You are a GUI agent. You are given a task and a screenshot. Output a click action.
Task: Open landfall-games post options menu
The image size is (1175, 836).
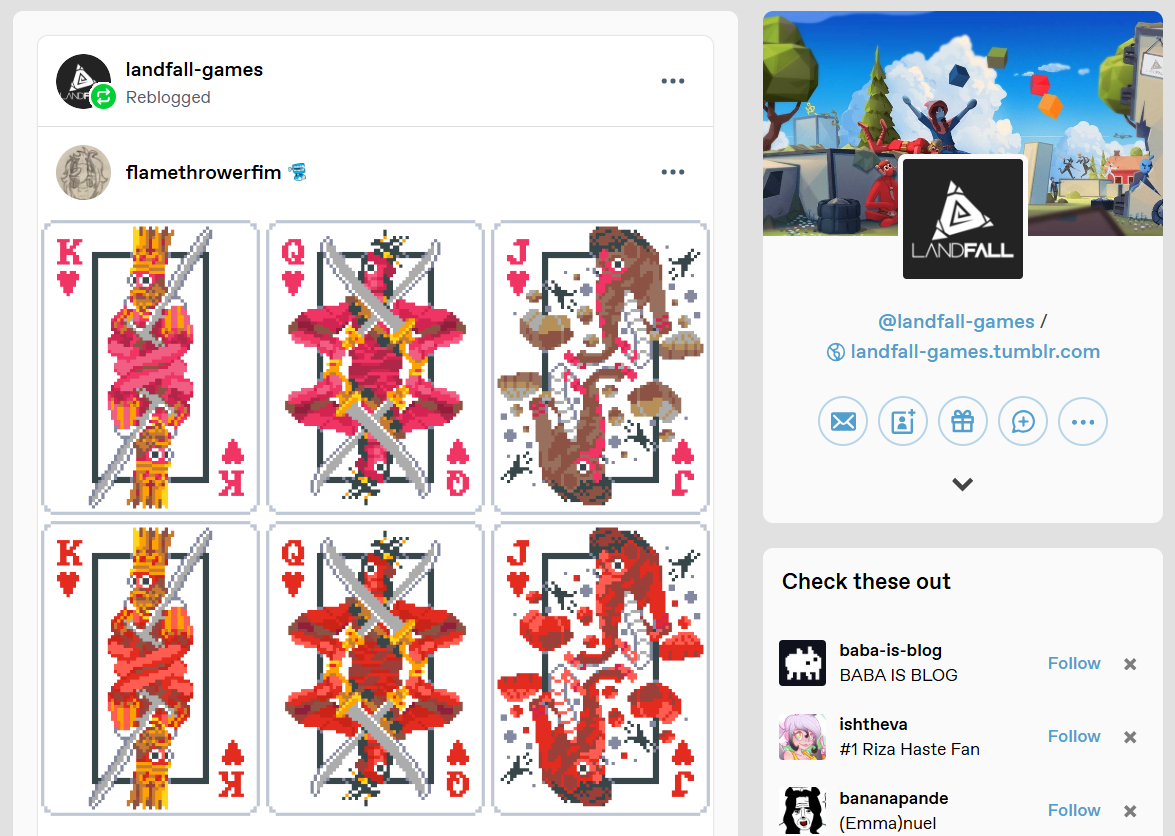tap(673, 81)
